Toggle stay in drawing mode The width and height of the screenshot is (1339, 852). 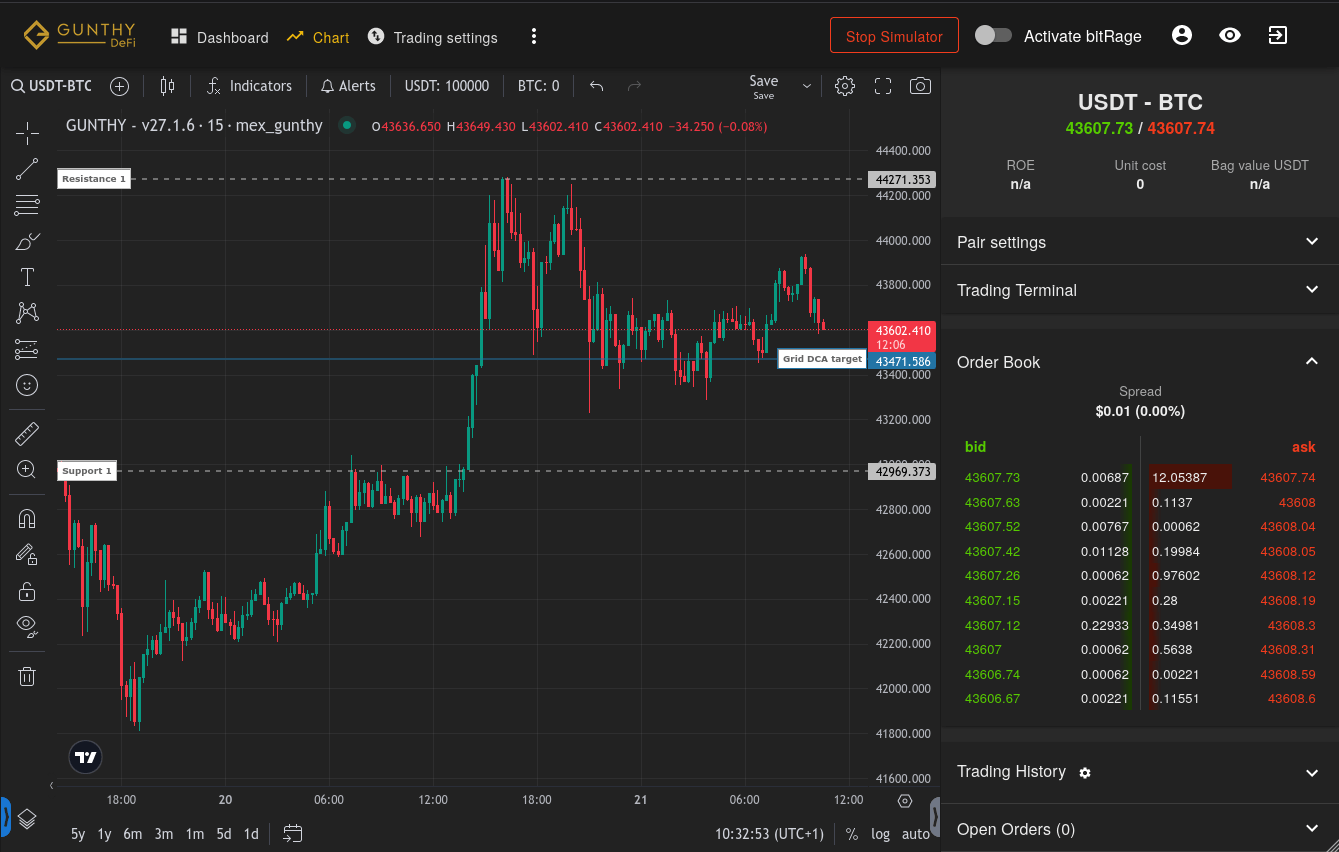pos(27,555)
